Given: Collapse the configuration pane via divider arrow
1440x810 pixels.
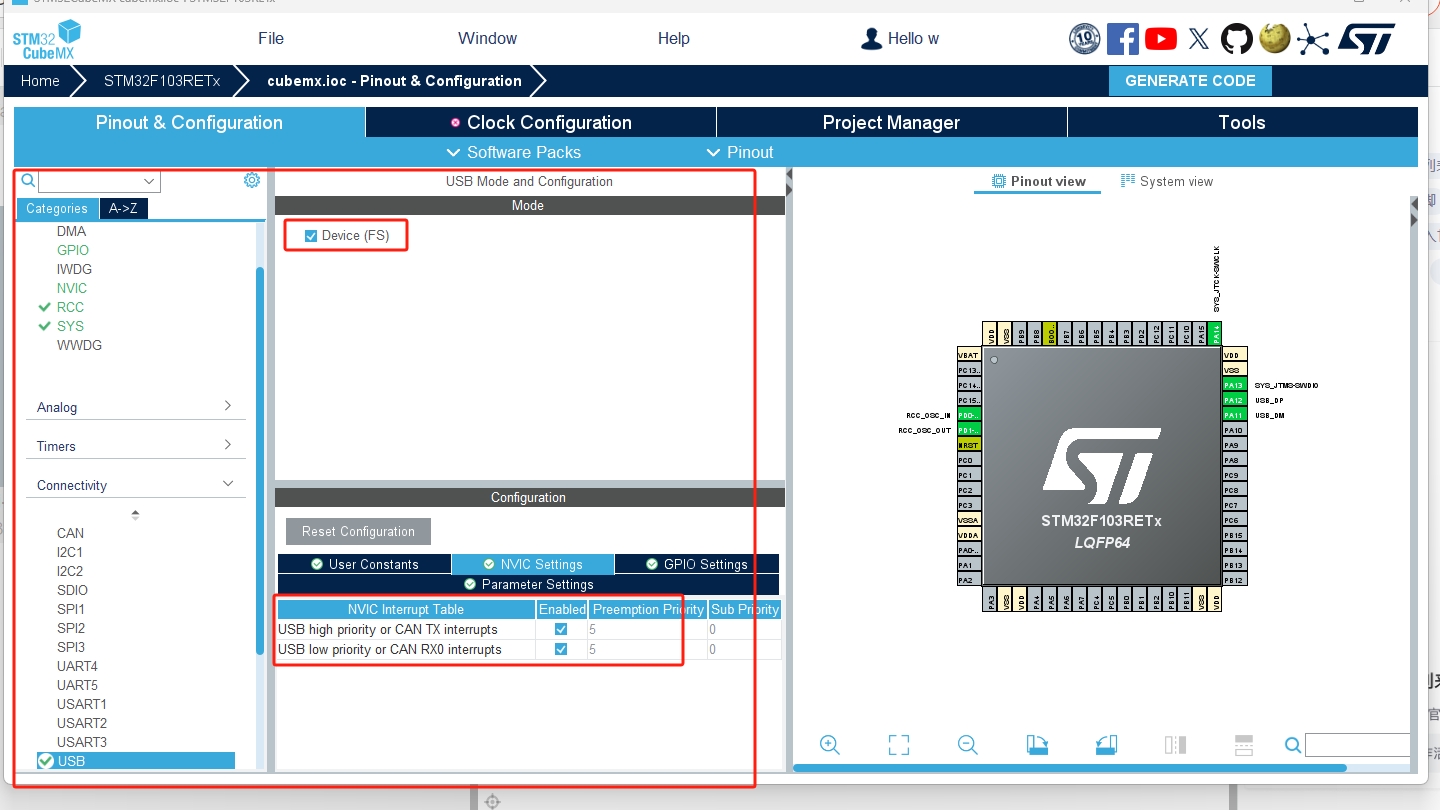Looking at the screenshot, I should 789,182.
